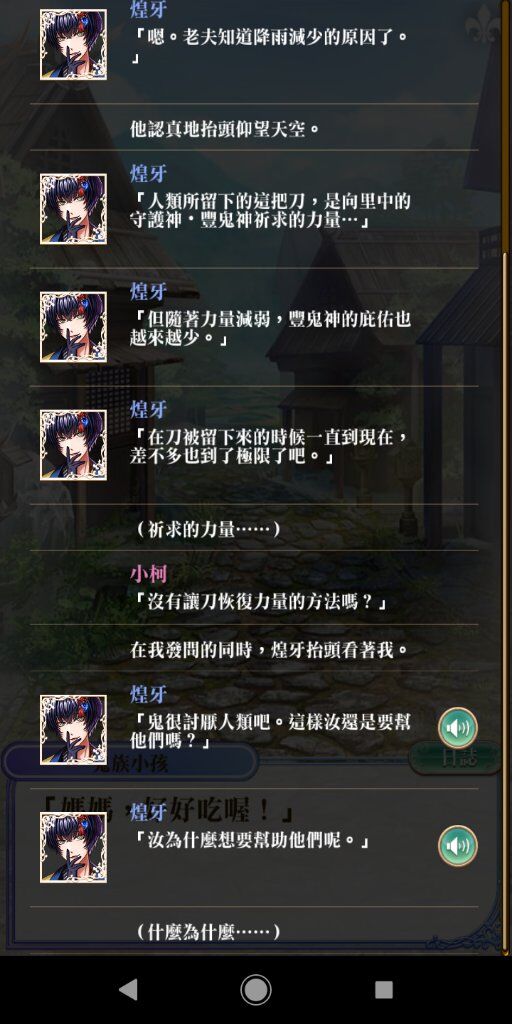
Task: Click 煌牙 portrait beside 在刀被留下來 line
Action: coord(73,445)
